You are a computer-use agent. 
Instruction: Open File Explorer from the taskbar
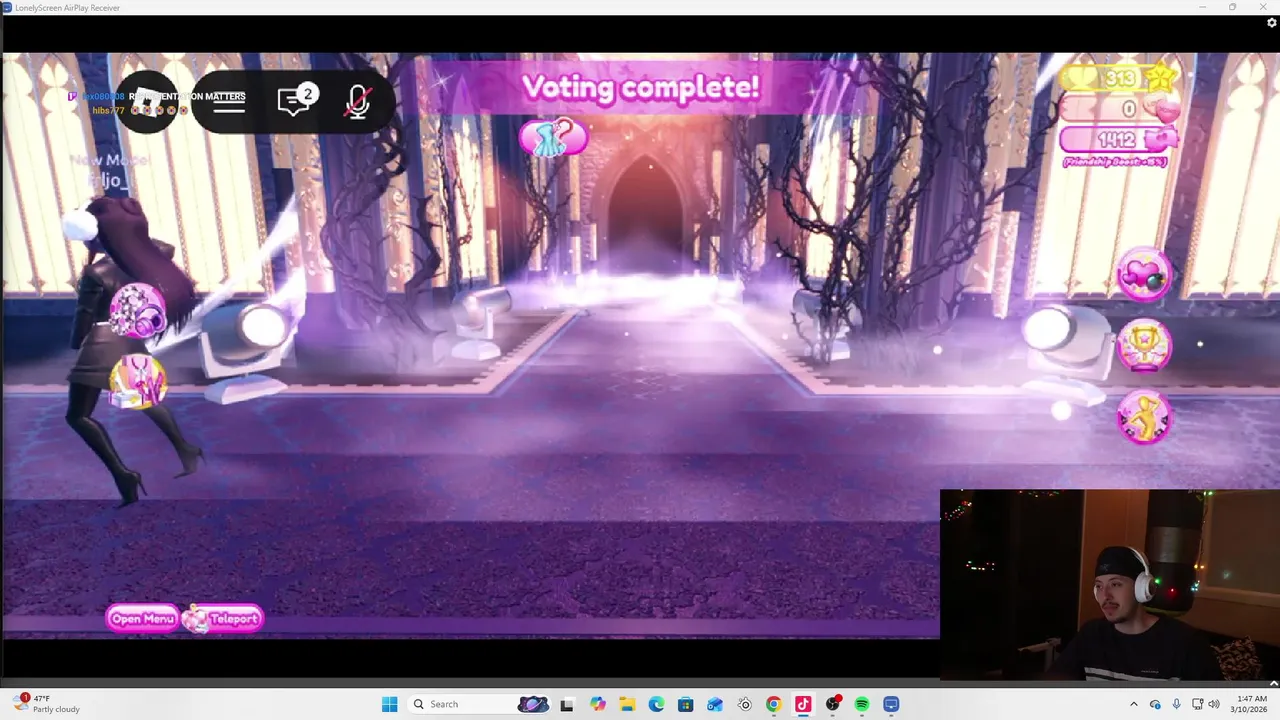[x=626, y=704]
